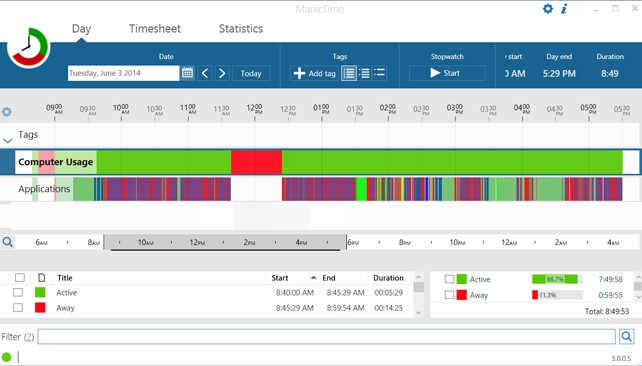This screenshot has width=642, height=366.
Task: Open timeline settings gear icon
Action: point(7,112)
